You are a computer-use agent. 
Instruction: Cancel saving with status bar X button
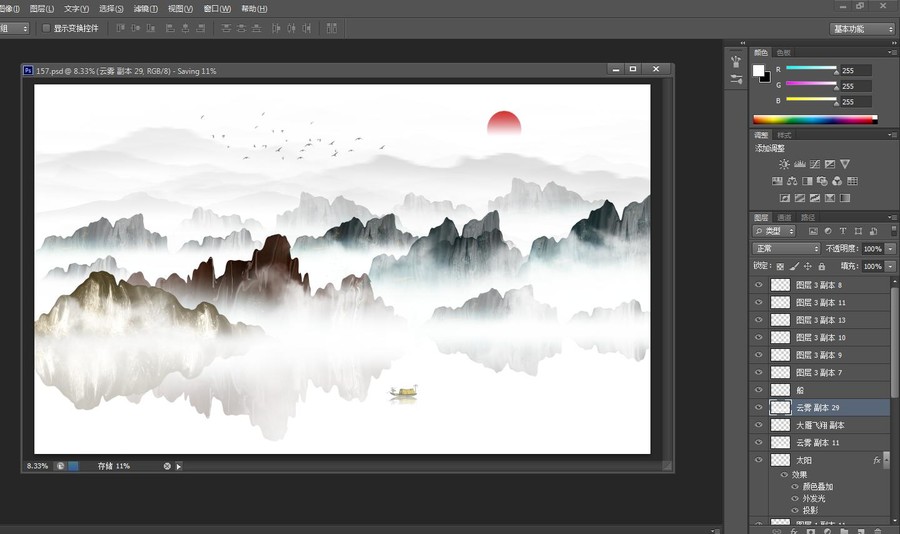coord(167,466)
